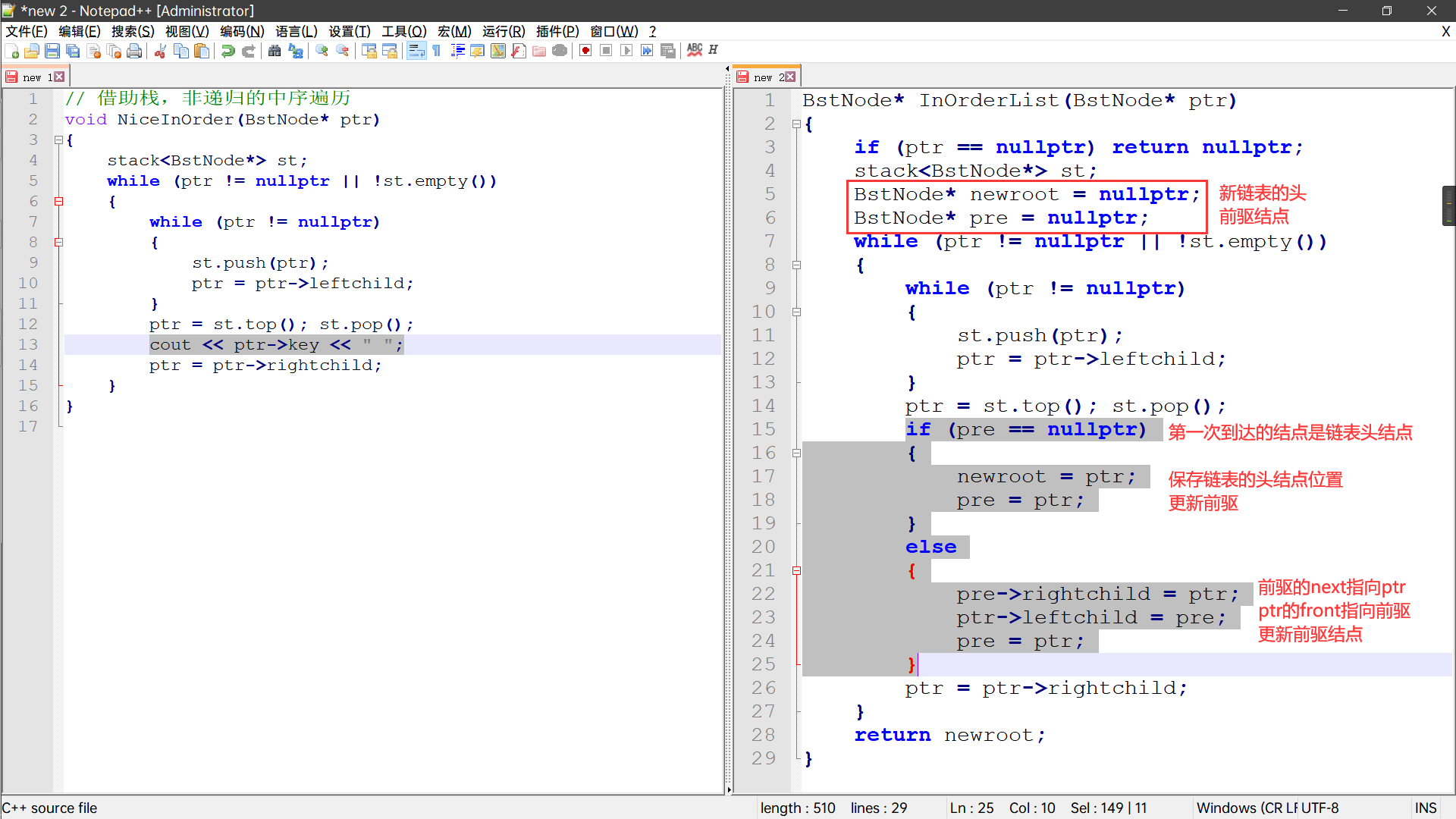Click the Print icon in toolbar
The height and width of the screenshot is (819, 1456).
coord(134,51)
